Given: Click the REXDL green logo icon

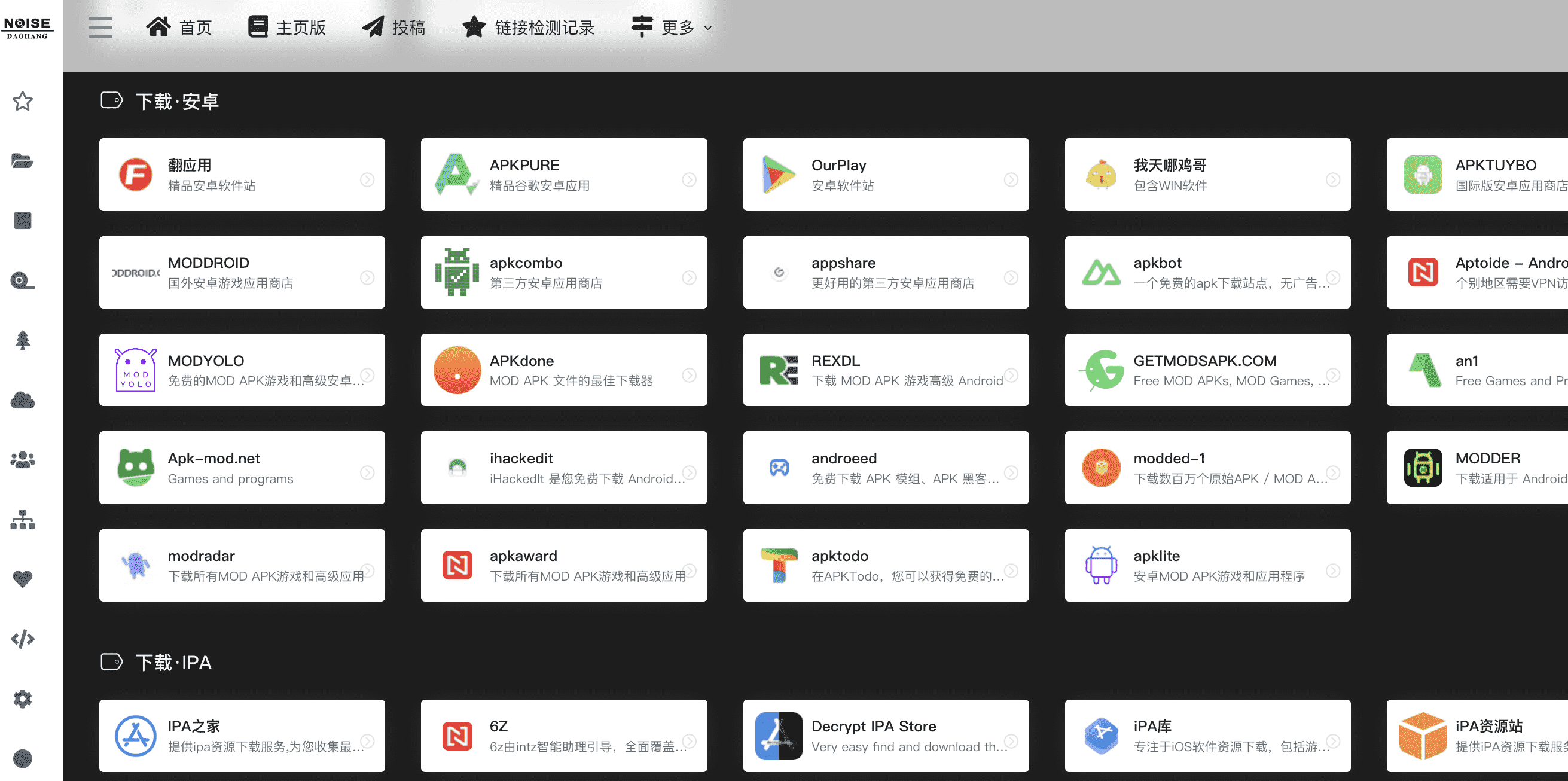Looking at the screenshot, I should pyautogui.click(x=779, y=370).
